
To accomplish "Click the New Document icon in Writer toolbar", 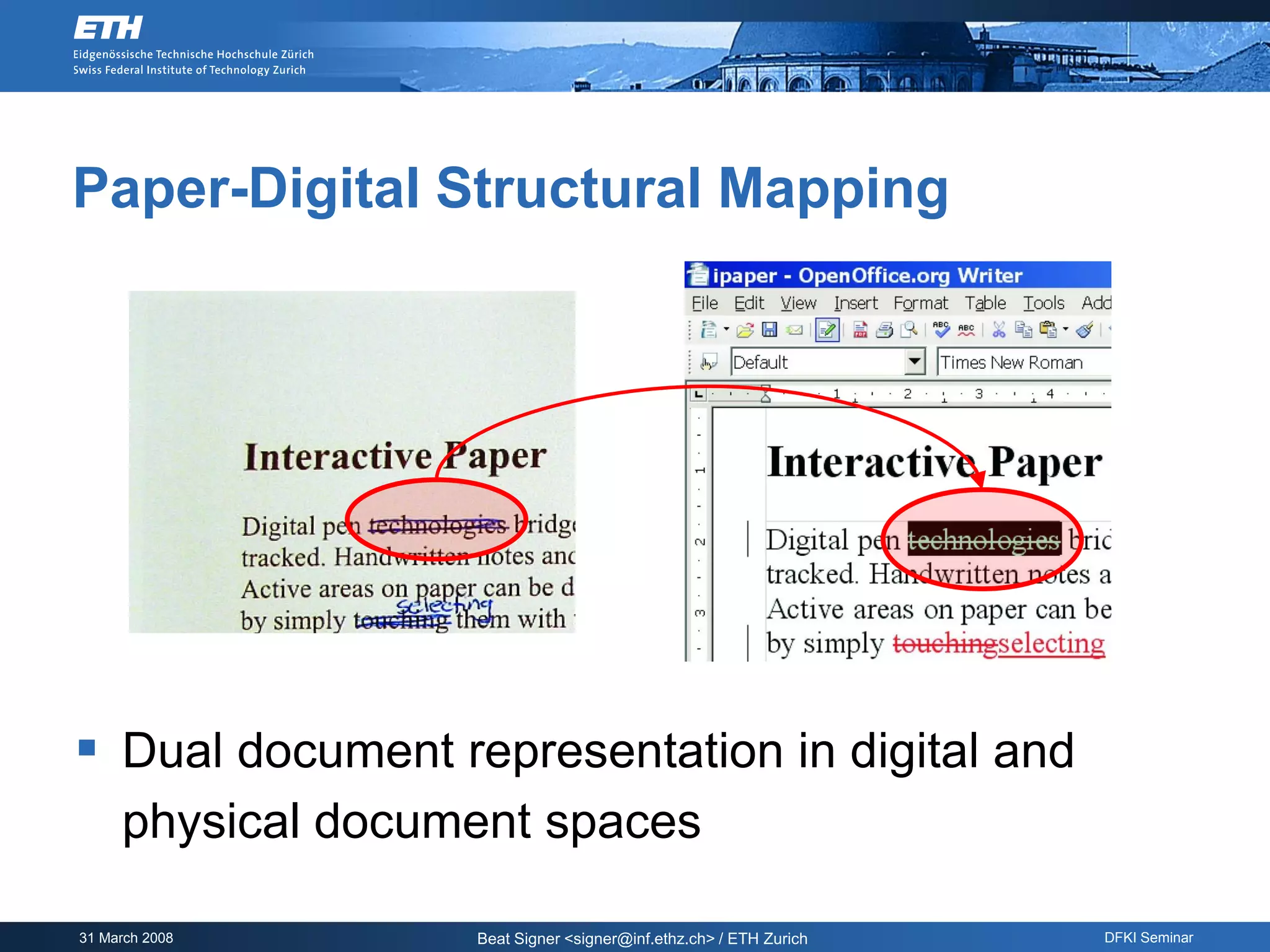I will 708,330.
